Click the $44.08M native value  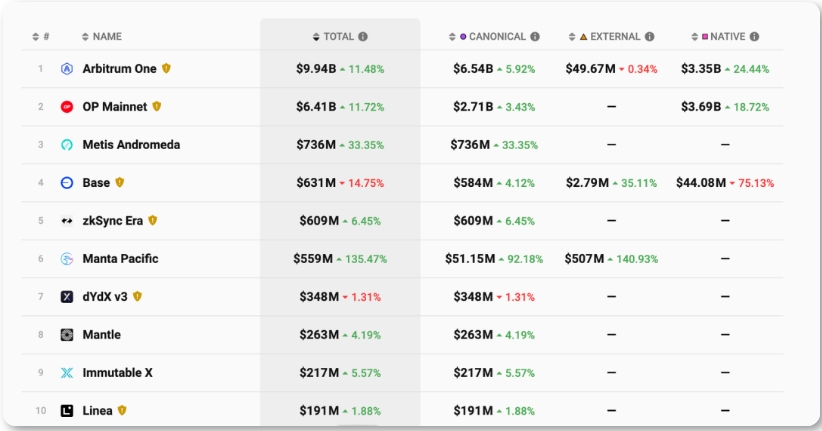click(x=701, y=183)
